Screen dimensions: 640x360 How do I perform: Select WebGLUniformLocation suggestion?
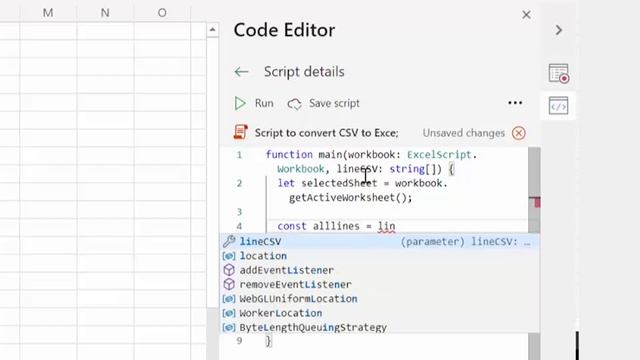click(380, 299)
